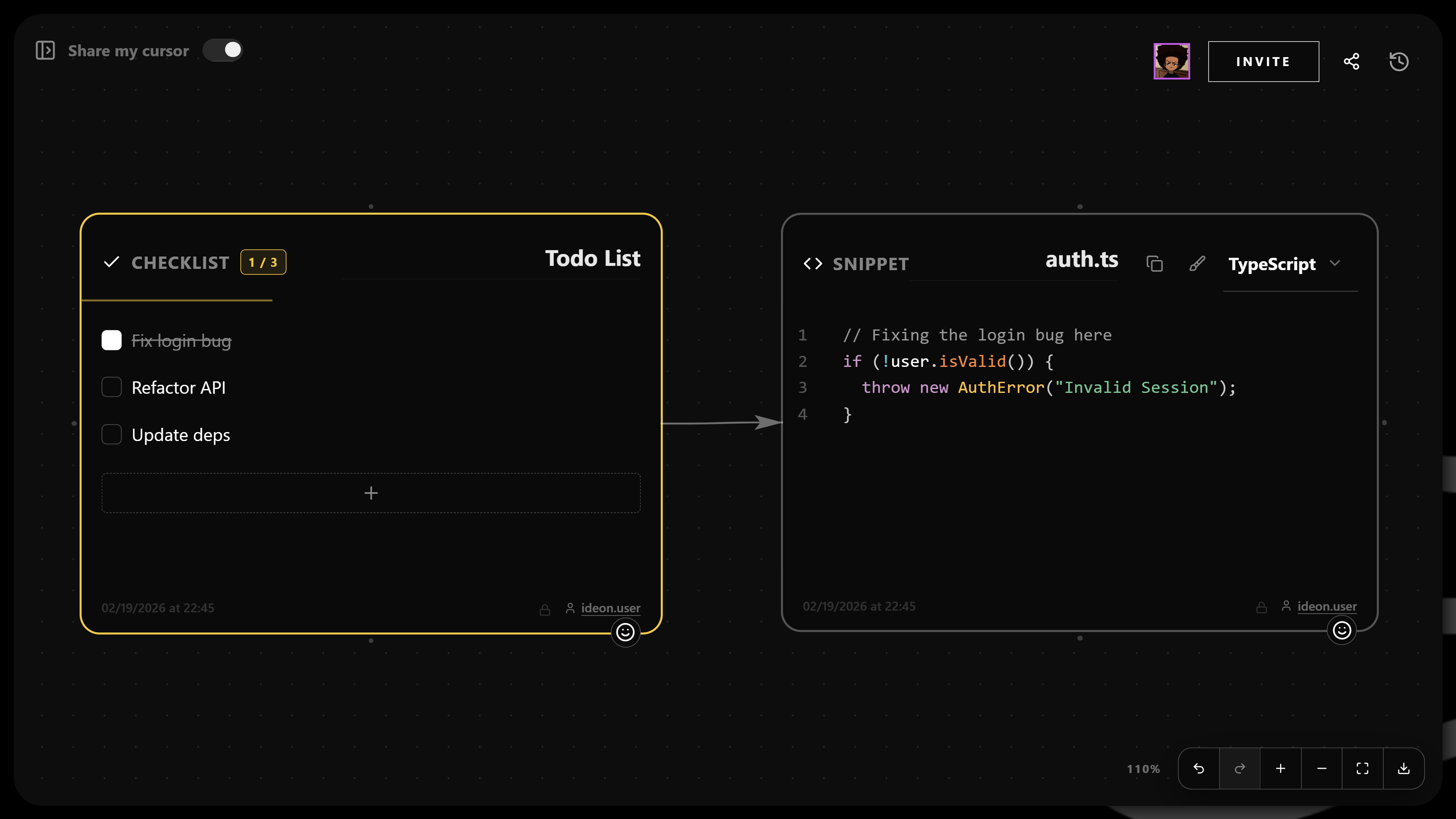The image size is (1456, 819).
Task: Add an emoji reaction to the Todo List card
Action: tap(625, 632)
